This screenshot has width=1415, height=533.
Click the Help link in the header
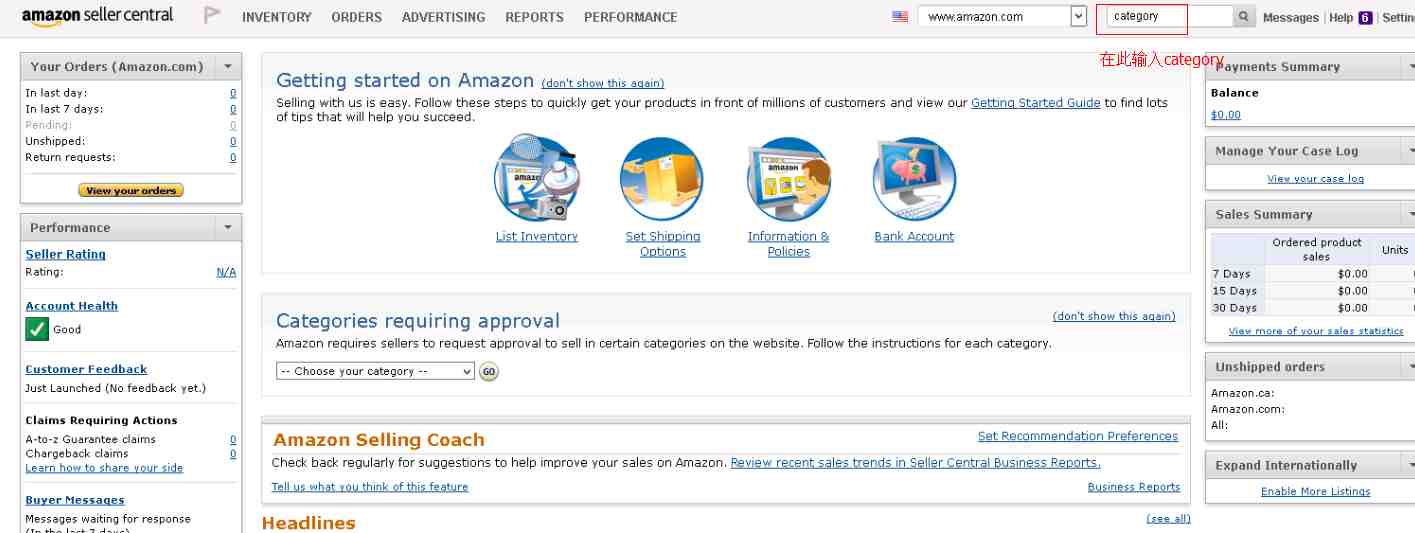click(x=1341, y=17)
